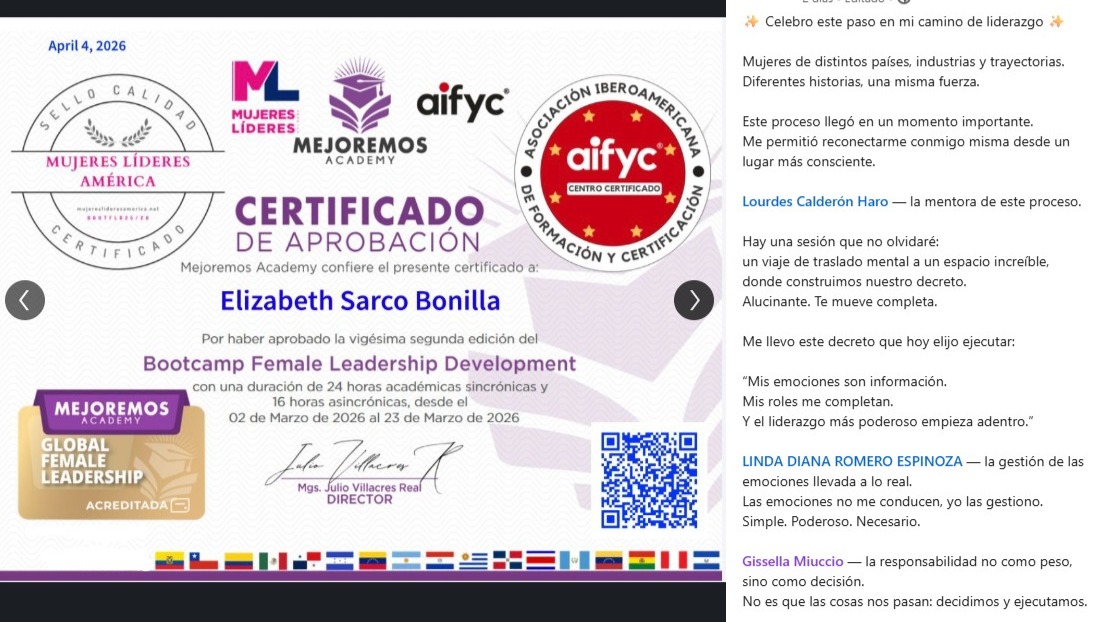
Task: Click the Global Female Leadership gold badge
Action: pyautogui.click(x=111, y=455)
